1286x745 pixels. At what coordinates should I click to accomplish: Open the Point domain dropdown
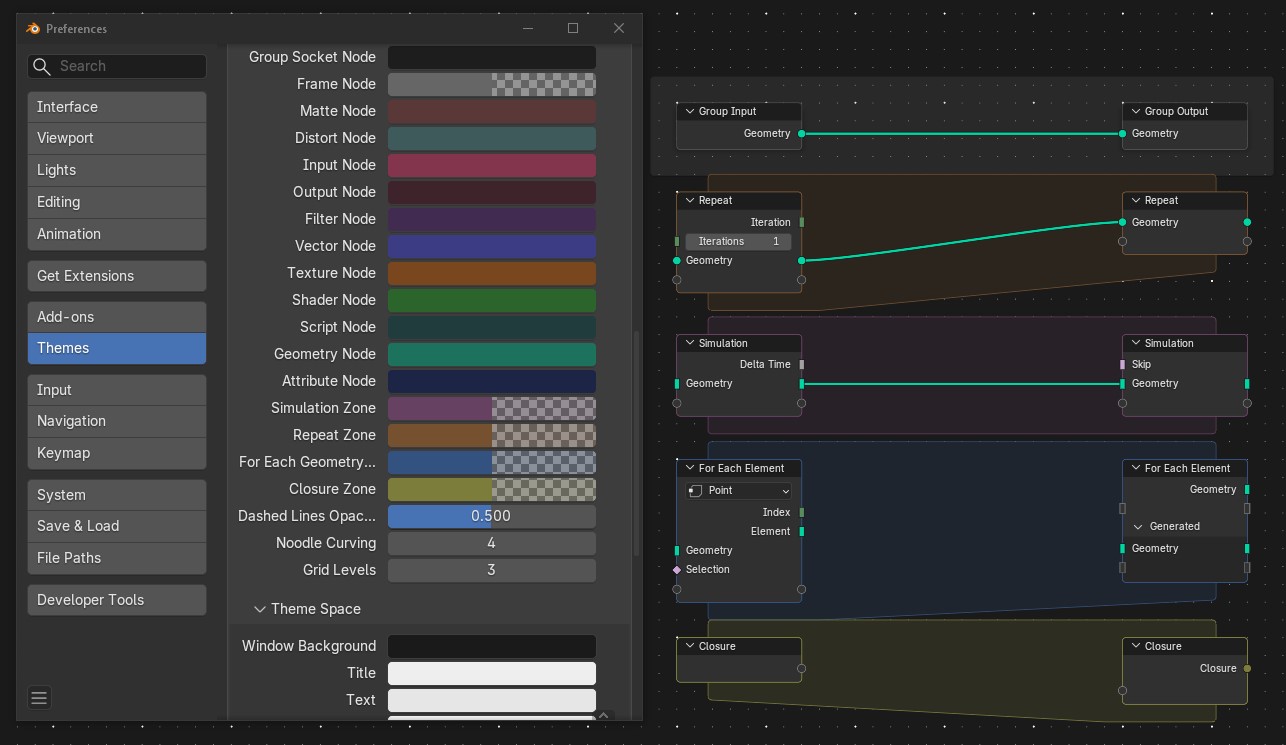pos(739,491)
